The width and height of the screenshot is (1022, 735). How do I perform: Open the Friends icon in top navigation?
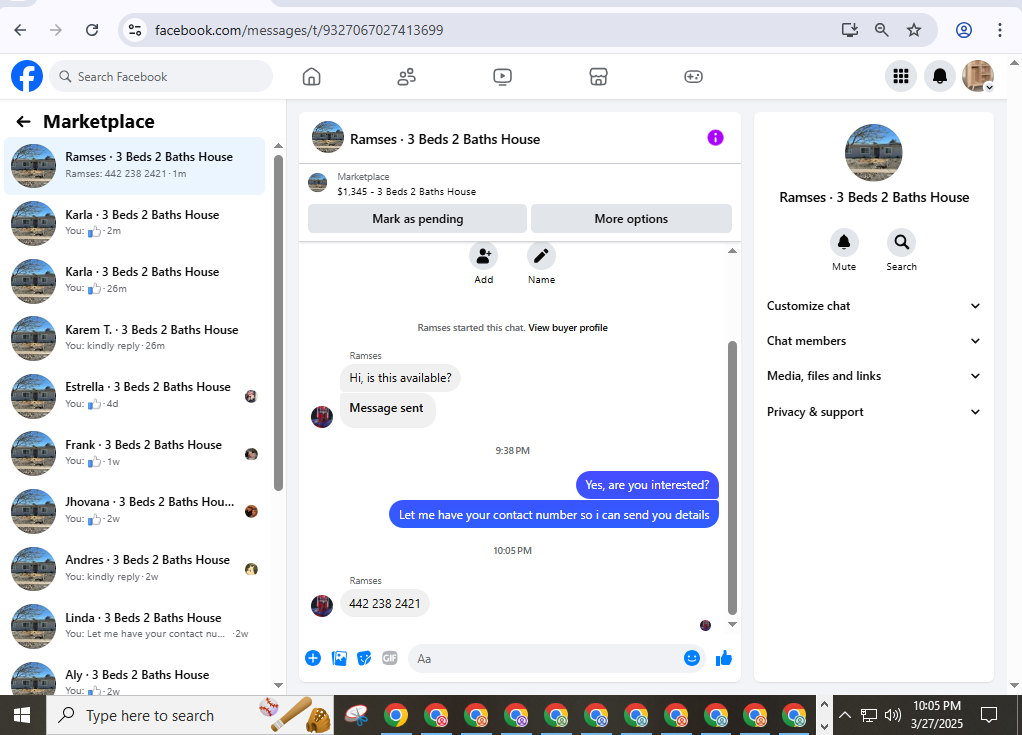[407, 77]
